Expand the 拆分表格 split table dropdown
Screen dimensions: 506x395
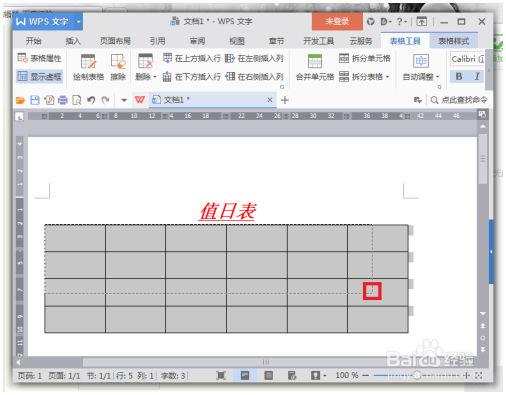point(365,77)
